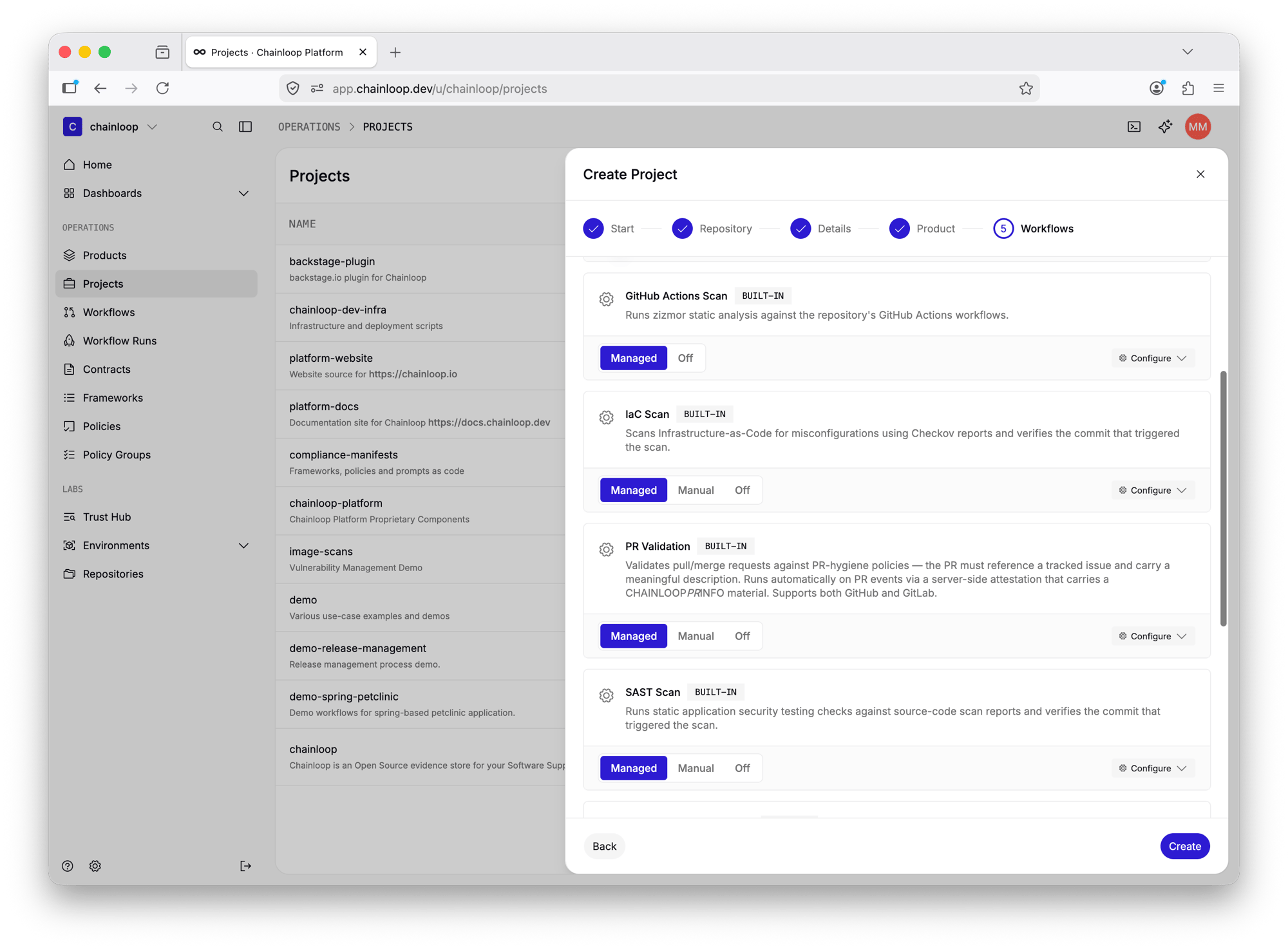Close the Create Project dialog
This screenshot has width=1288, height=949.
point(1200,174)
